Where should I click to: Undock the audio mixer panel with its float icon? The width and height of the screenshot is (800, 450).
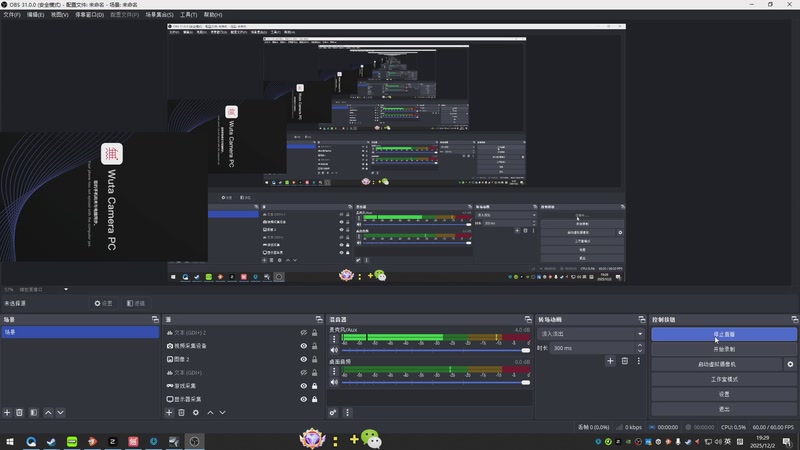click(528, 319)
